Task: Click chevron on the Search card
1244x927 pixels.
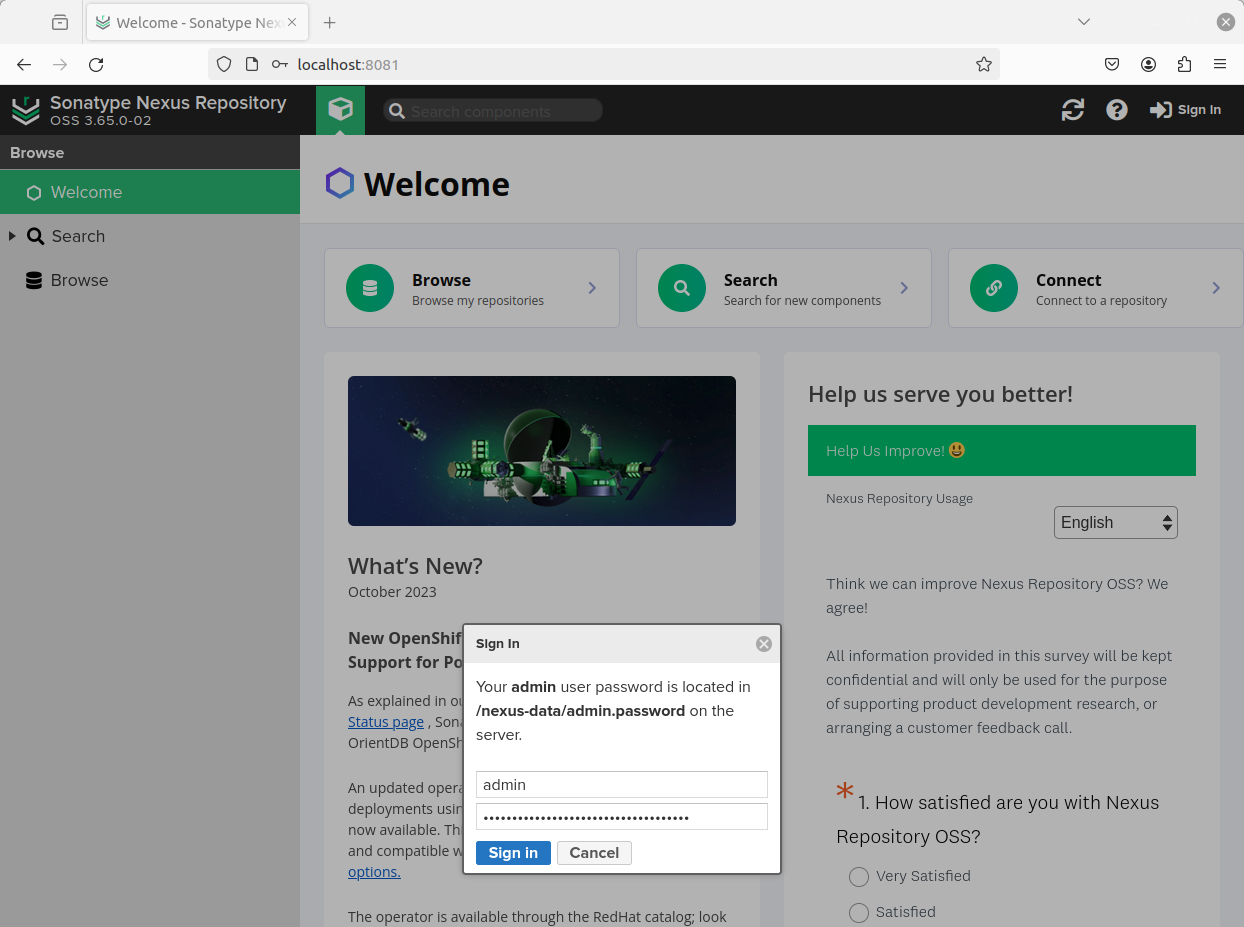Action: pos(904,288)
